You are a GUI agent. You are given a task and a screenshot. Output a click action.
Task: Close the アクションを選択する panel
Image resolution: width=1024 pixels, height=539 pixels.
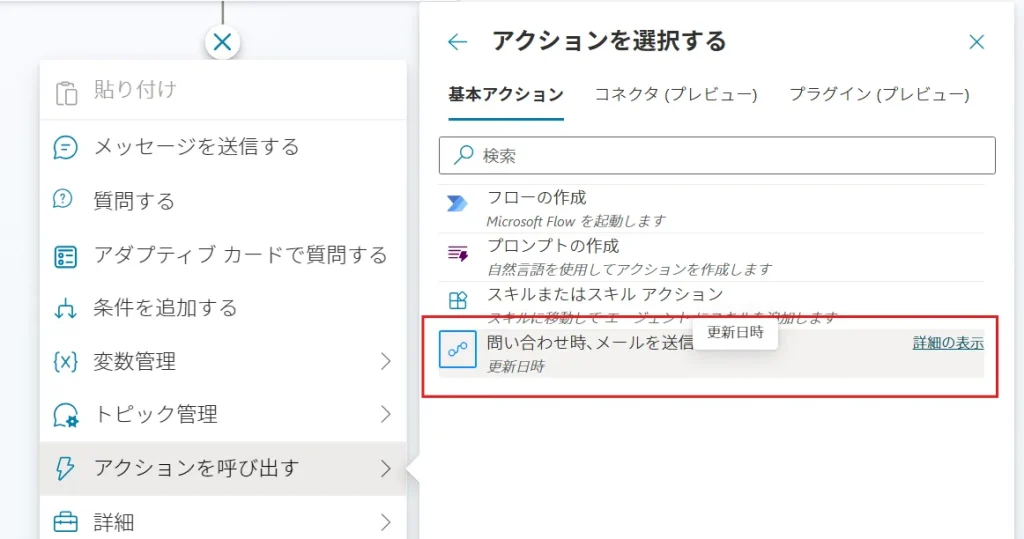[977, 42]
